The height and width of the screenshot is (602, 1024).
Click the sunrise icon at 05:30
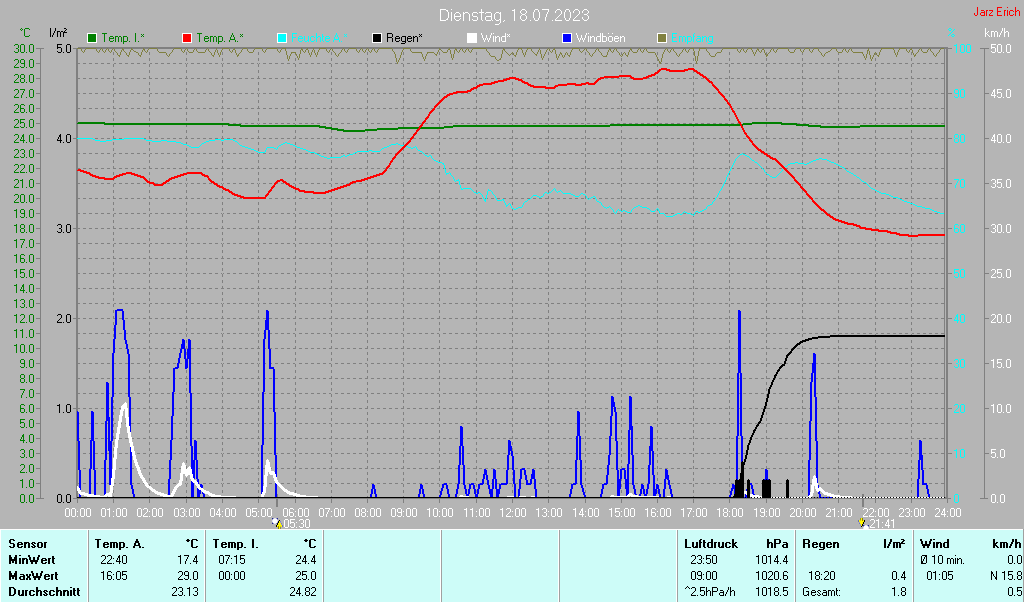277,523
